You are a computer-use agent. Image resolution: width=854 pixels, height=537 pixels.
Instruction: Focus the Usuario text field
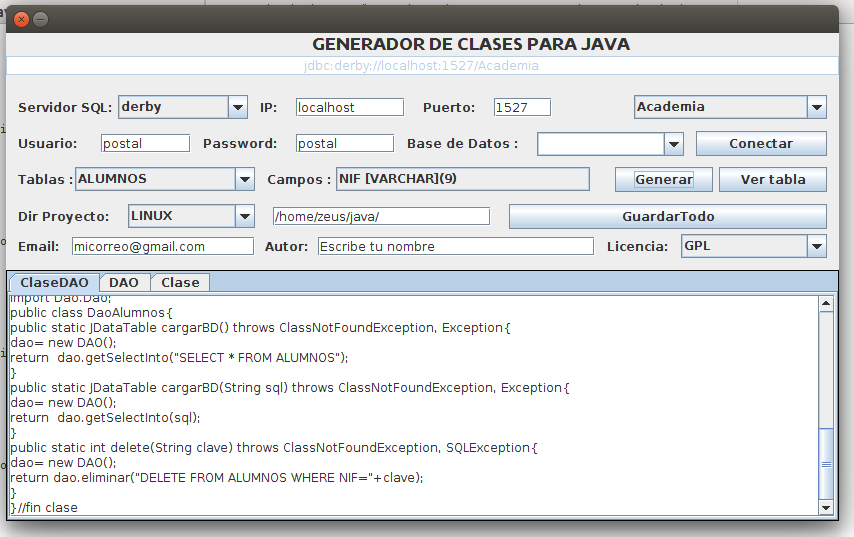click(145, 144)
